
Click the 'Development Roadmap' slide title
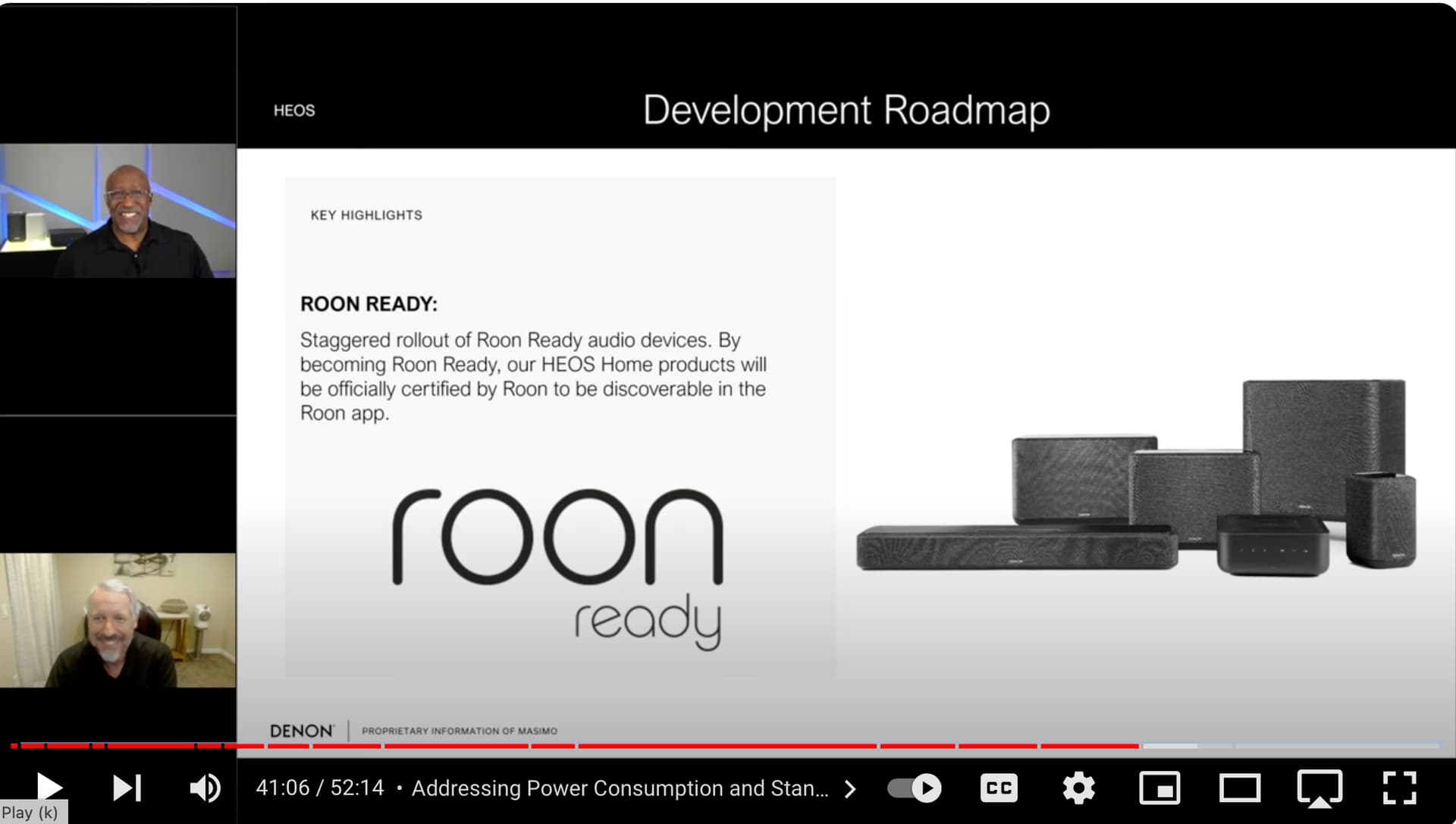(x=846, y=111)
